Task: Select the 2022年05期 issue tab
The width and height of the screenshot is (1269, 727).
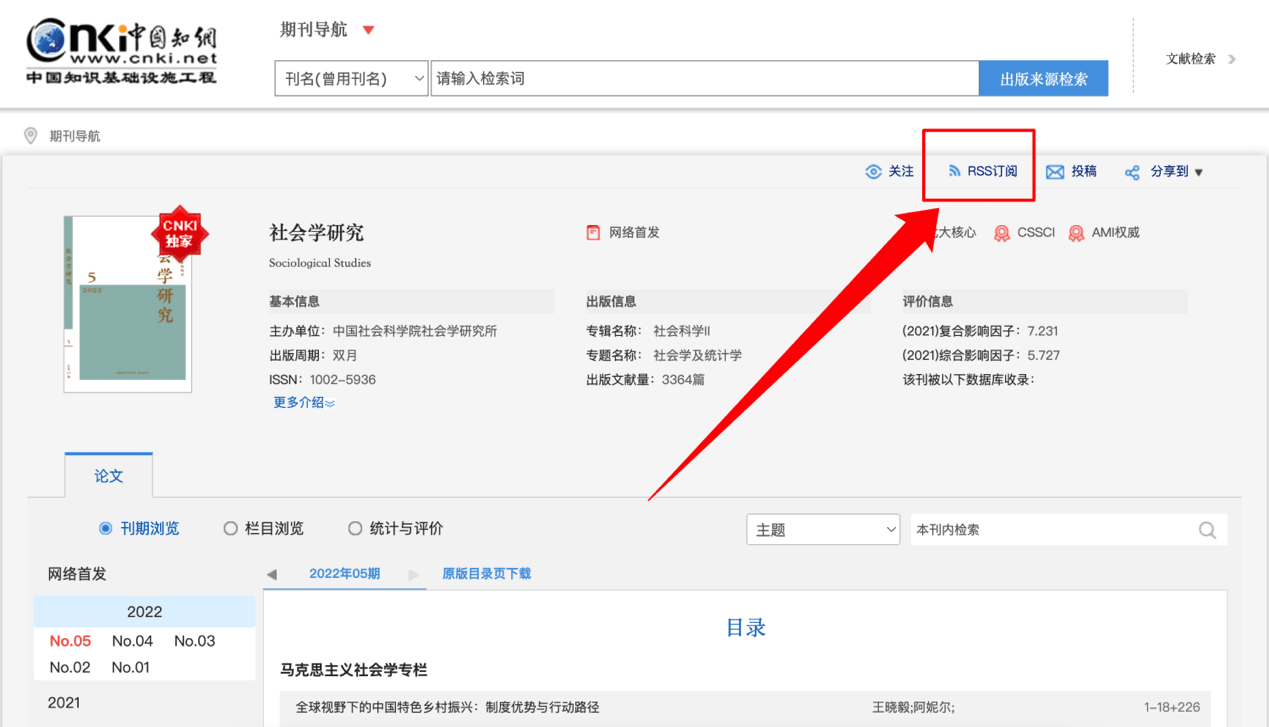Action: coord(344,574)
